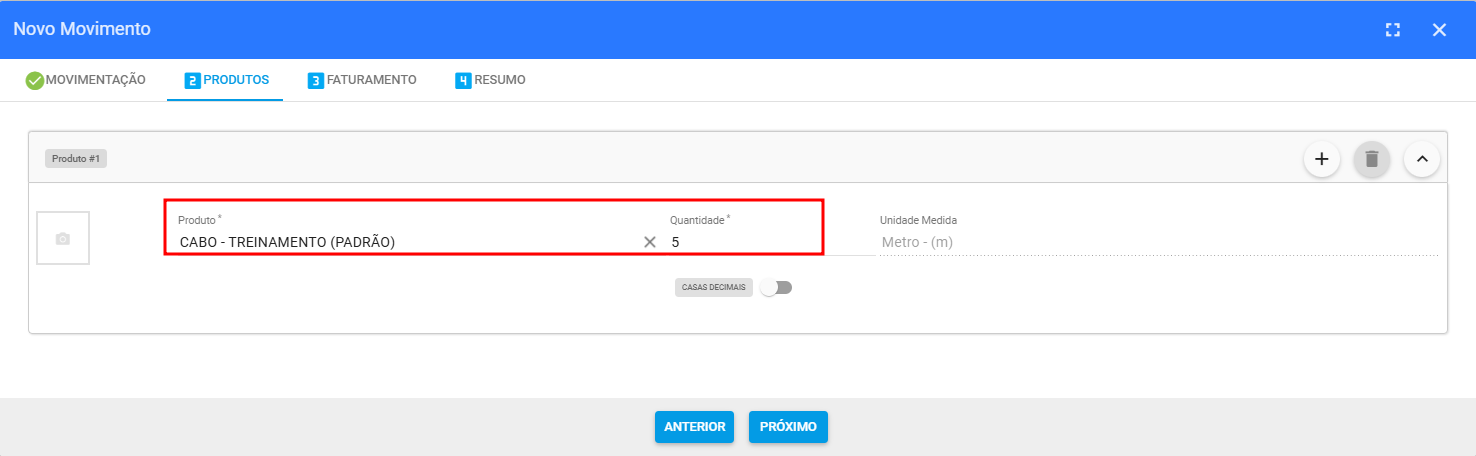Click the Anterior button

695,426
